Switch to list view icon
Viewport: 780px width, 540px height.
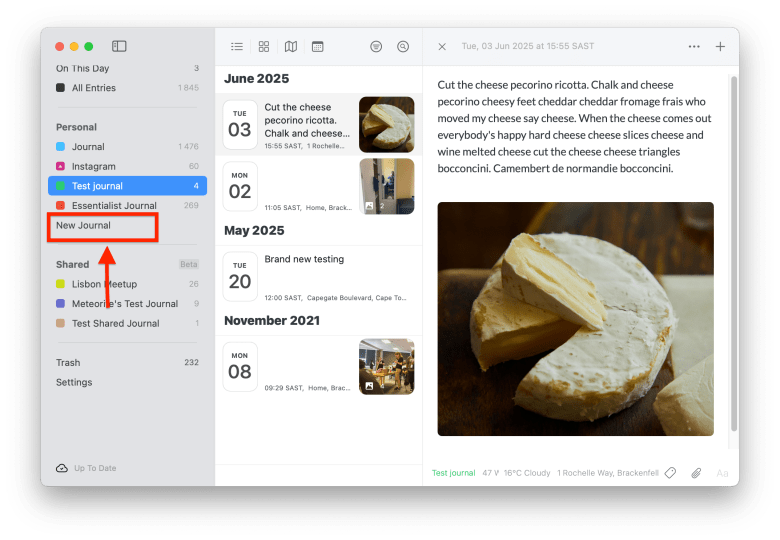(237, 47)
